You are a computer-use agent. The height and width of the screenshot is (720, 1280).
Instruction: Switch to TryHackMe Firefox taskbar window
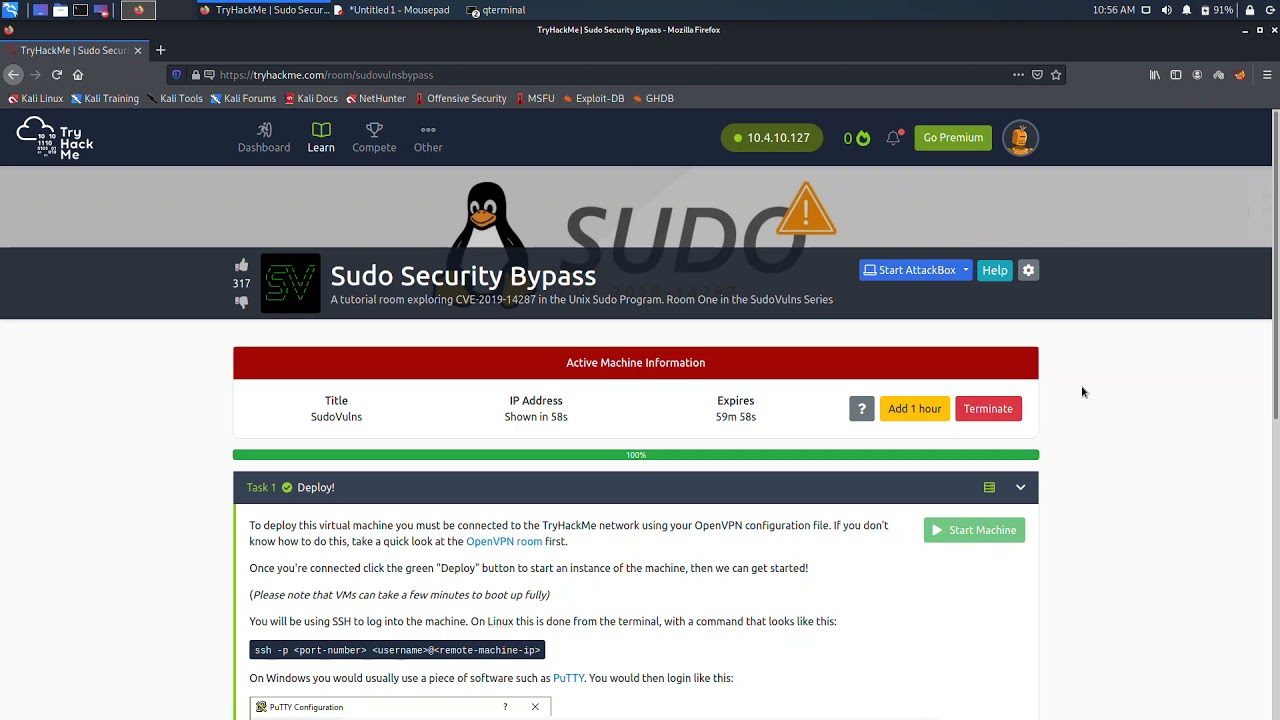pos(263,10)
